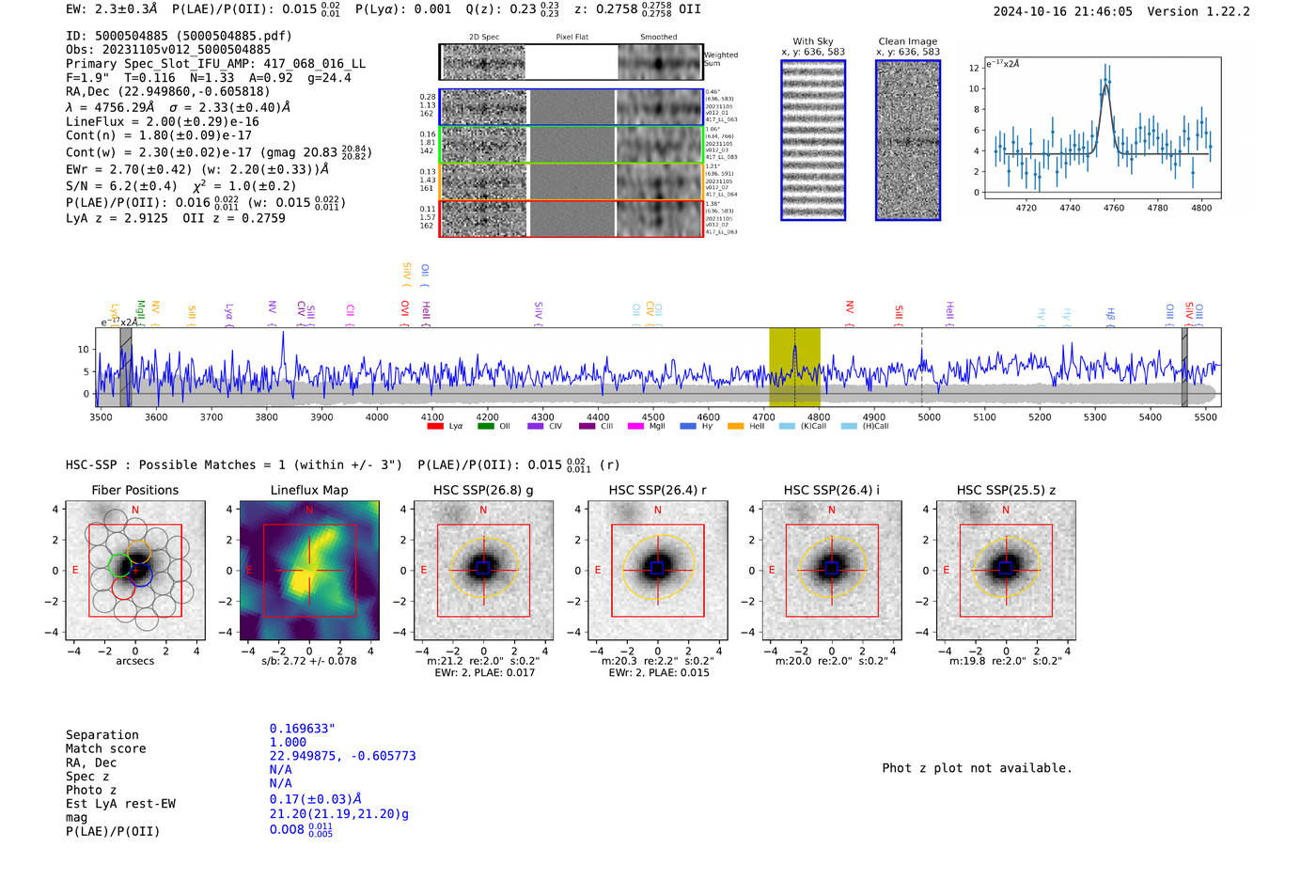Select the Primary Spec_Slot_IFU_AMP line
The width and height of the screenshot is (1316, 896).
coord(215,64)
